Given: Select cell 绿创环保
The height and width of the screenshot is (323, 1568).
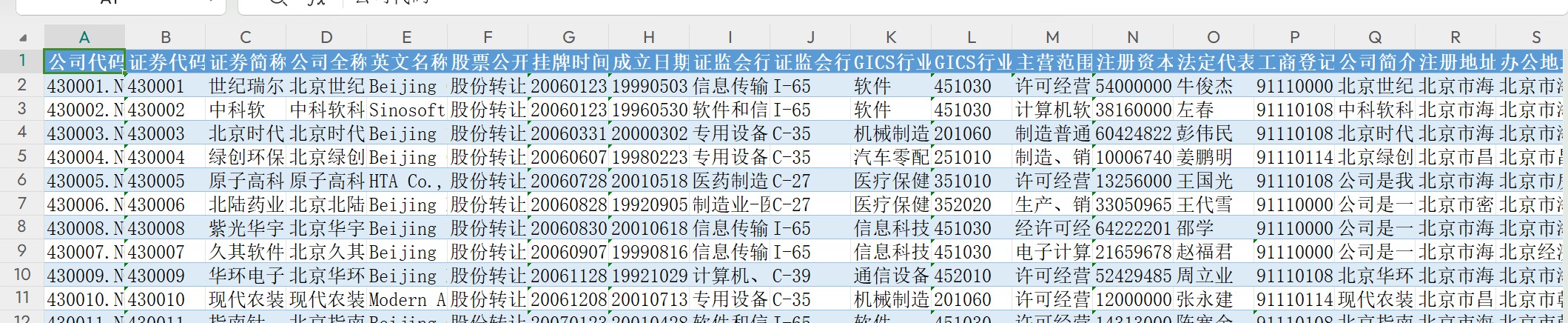Looking at the screenshot, I should click(x=246, y=156).
